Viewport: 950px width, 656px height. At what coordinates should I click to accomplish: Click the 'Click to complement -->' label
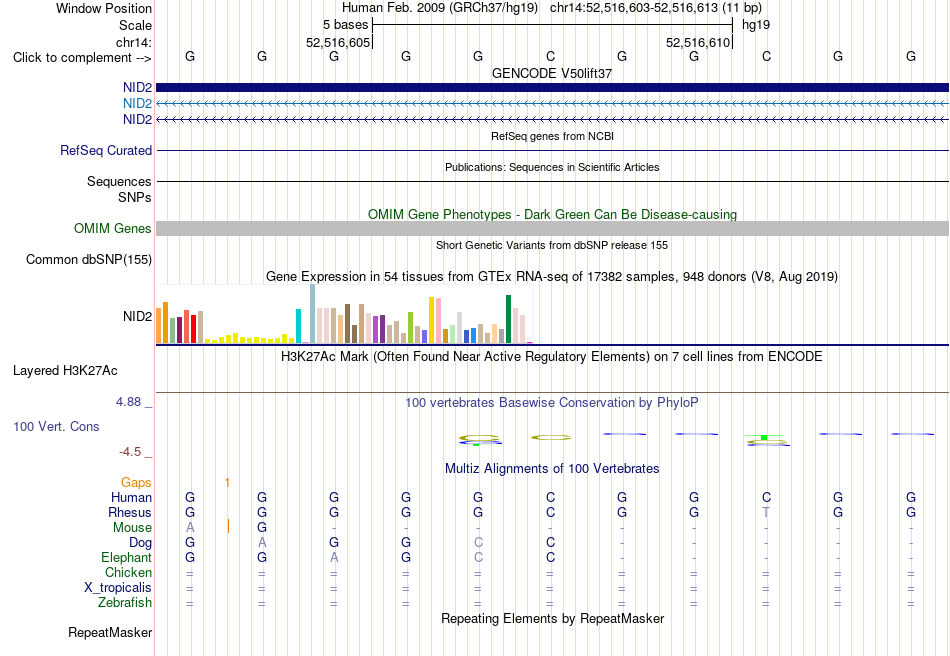pyautogui.click(x=82, y=58)
